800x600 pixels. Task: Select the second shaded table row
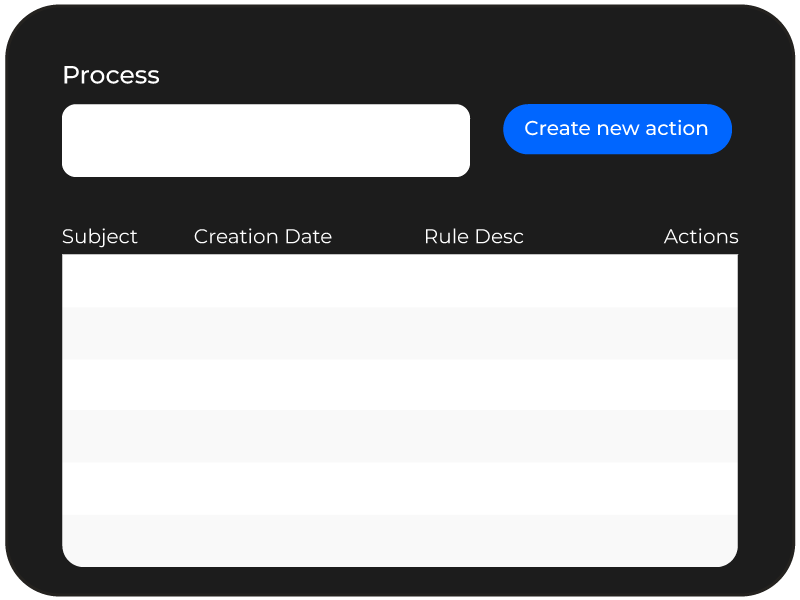(400, 333)
